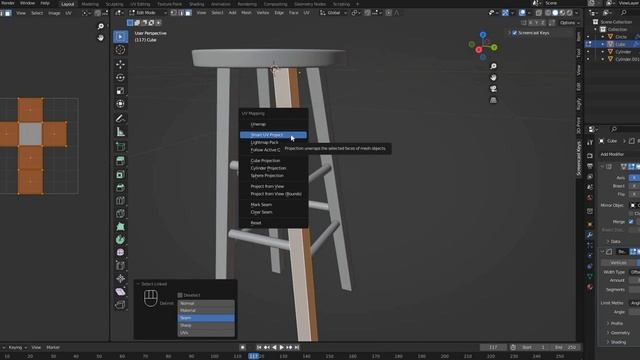
Task: Switch perspective/orthographic with the grid icon
Action: pyautogui.click(x=493, y=100)
